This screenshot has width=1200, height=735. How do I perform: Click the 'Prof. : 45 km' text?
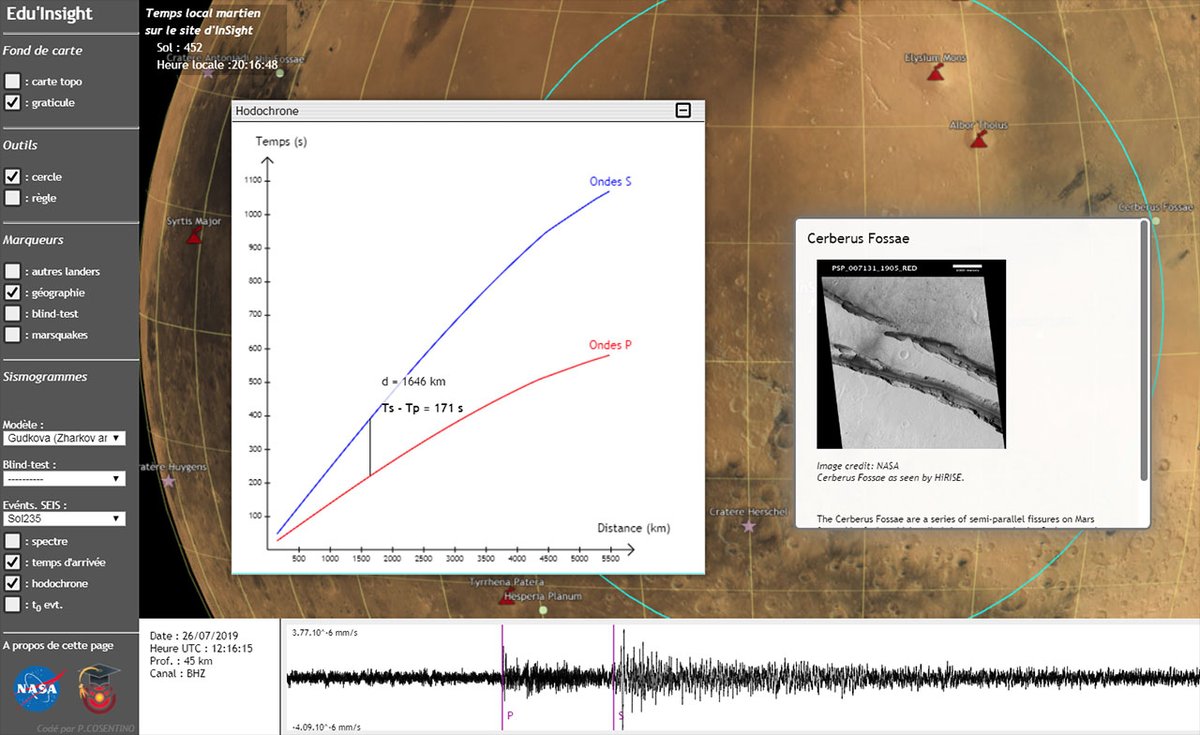(181, 661)
